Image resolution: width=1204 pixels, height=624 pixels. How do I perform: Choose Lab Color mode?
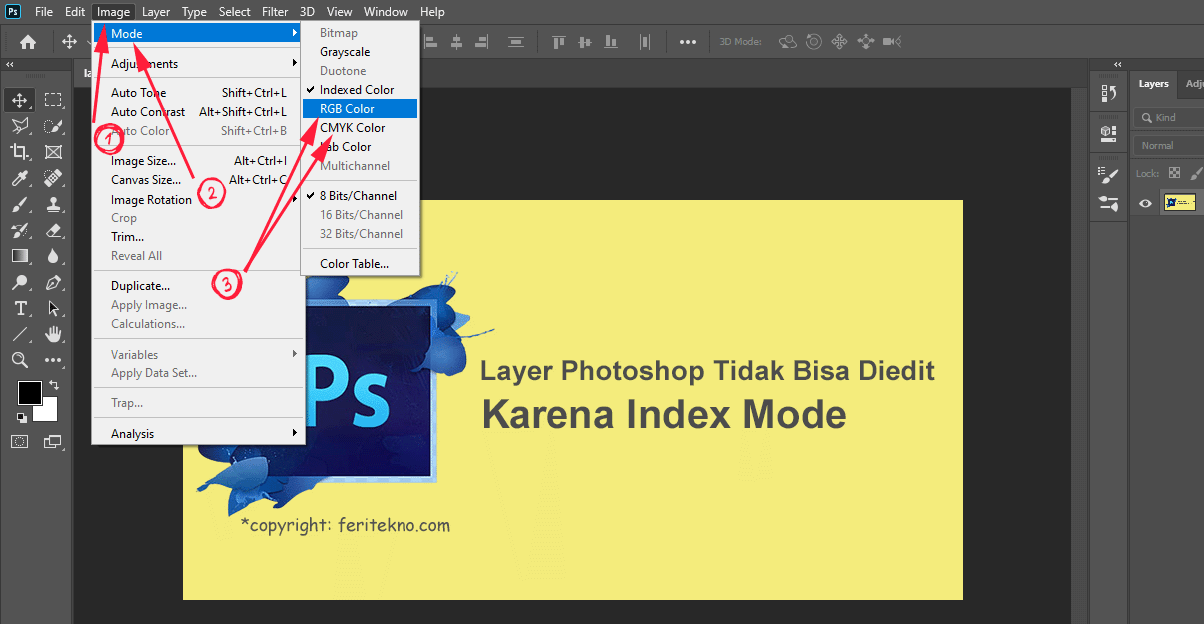pyautogui.click(x=345, y=147)
